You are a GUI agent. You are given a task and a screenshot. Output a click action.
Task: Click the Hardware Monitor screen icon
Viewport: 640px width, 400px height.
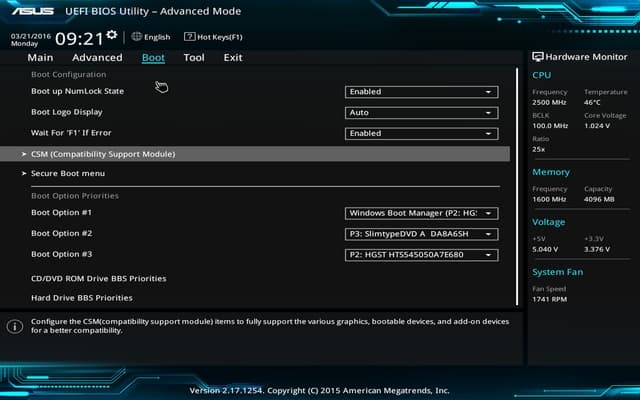click(x=538, y=57)
